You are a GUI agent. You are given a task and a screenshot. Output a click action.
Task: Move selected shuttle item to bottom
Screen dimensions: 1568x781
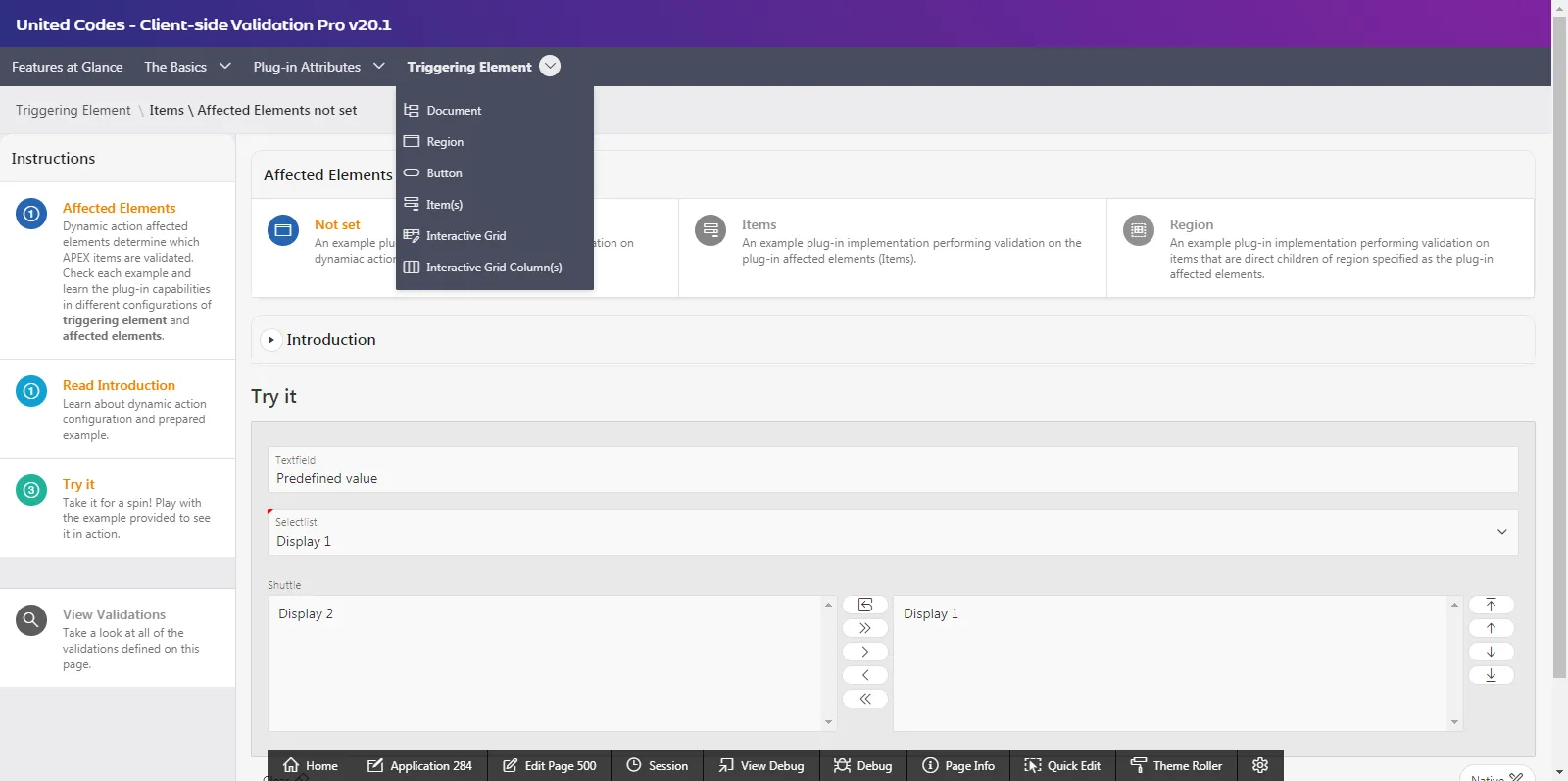1491,675
